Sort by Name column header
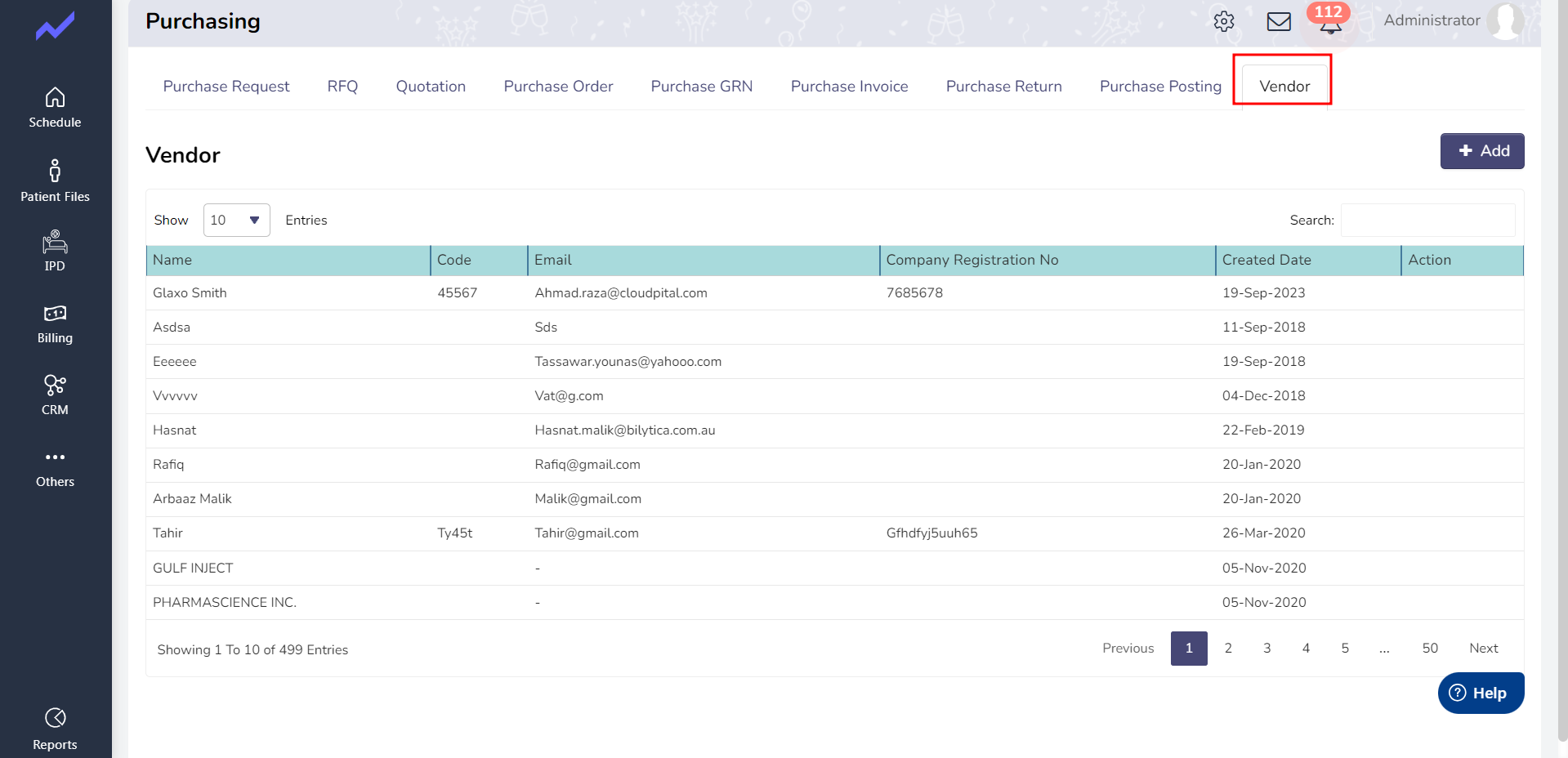This screenshot has height=758, width=1568. click(x=288, y=261)
